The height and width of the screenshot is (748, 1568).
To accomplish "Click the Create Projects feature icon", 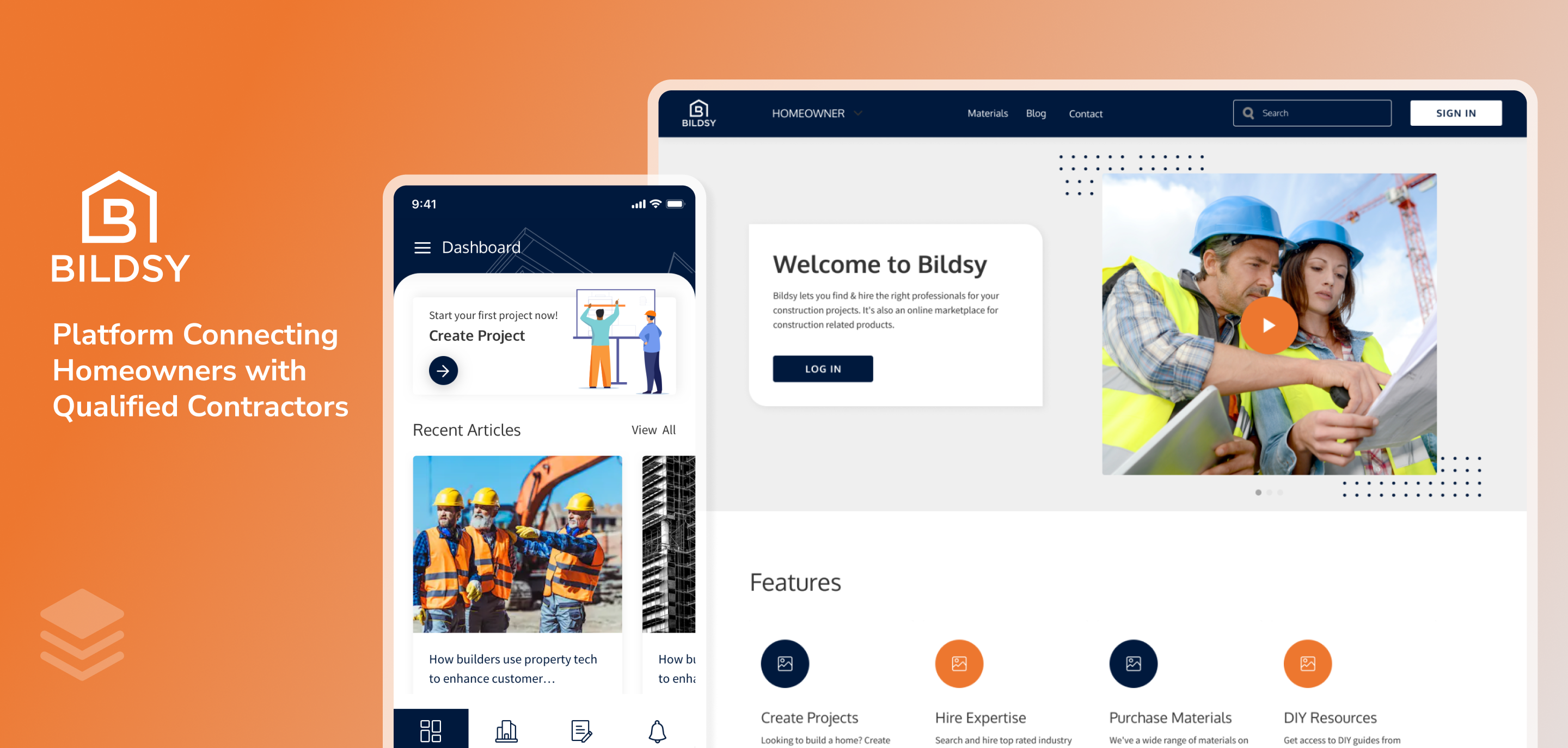I will coord(785,664).
